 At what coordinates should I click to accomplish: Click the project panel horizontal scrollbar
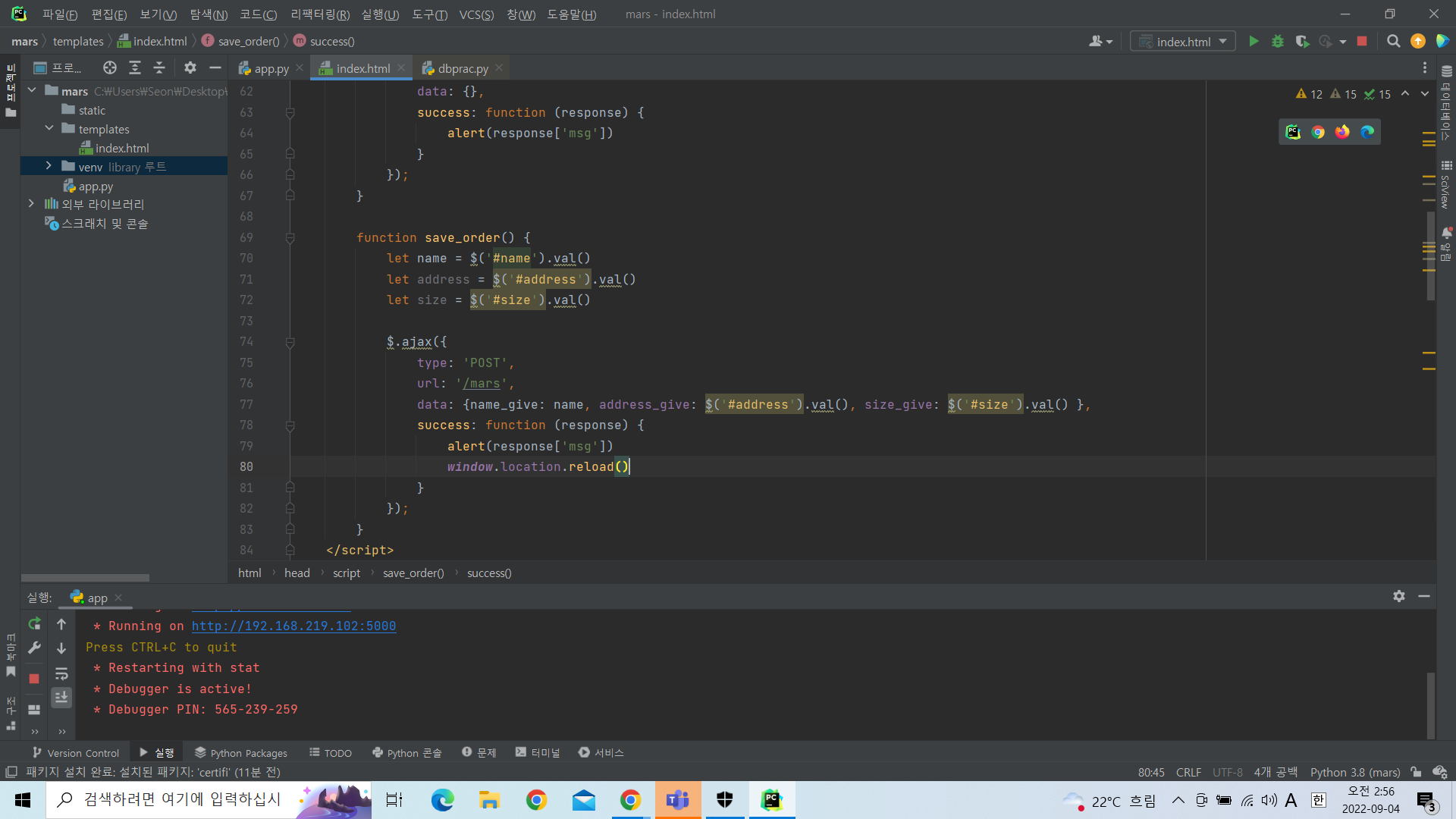[x=85, y=578]
